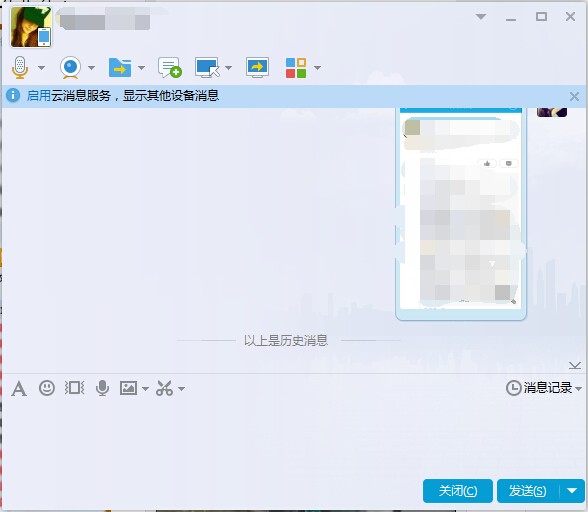The height and width of the screenshot is (512, 588).
Task: Send a window shake nudge
Action: coord(74,388)
